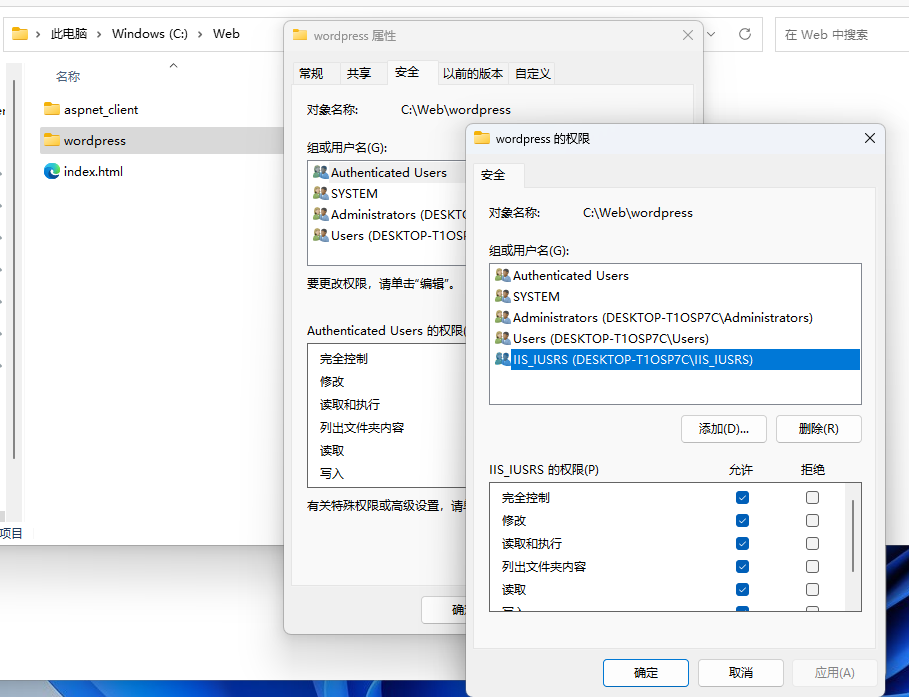Switch to the 自定义 tab
The width and height of the screenshot is (909, 697).
click(x=532, y=74)
